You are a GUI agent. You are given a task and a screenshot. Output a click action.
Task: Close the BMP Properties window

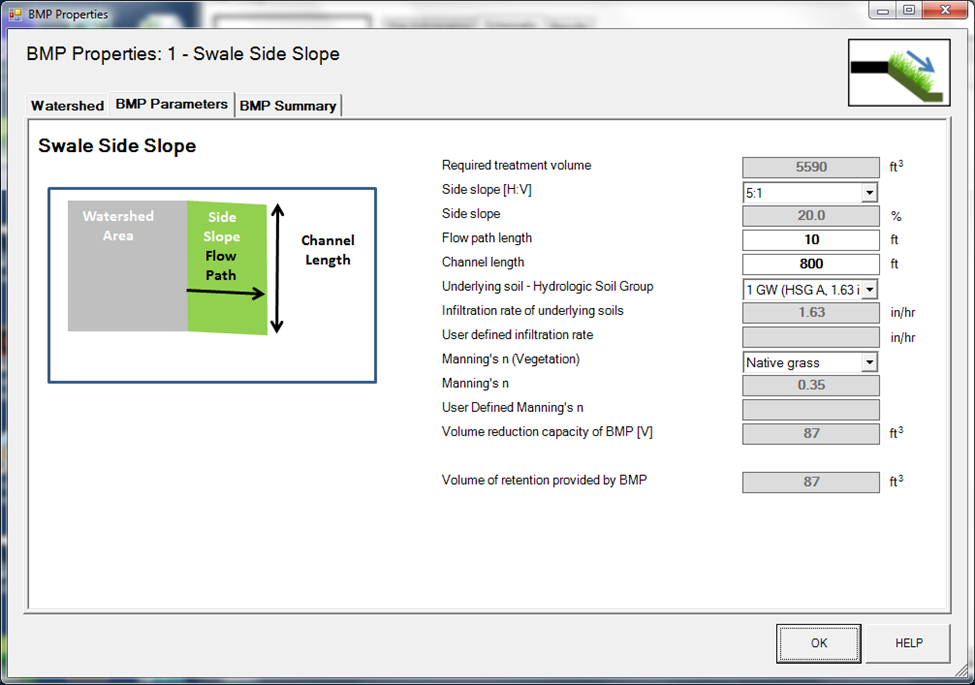[943, 11]
